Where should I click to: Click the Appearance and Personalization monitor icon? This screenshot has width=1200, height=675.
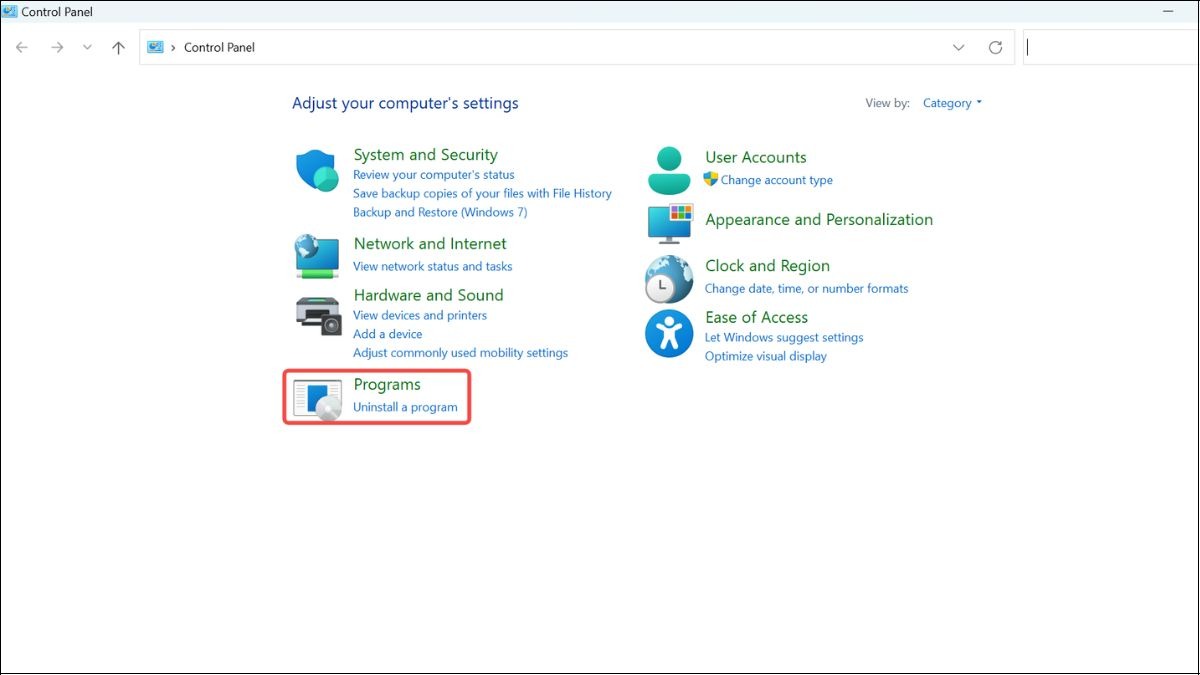(x=670, y=223)
